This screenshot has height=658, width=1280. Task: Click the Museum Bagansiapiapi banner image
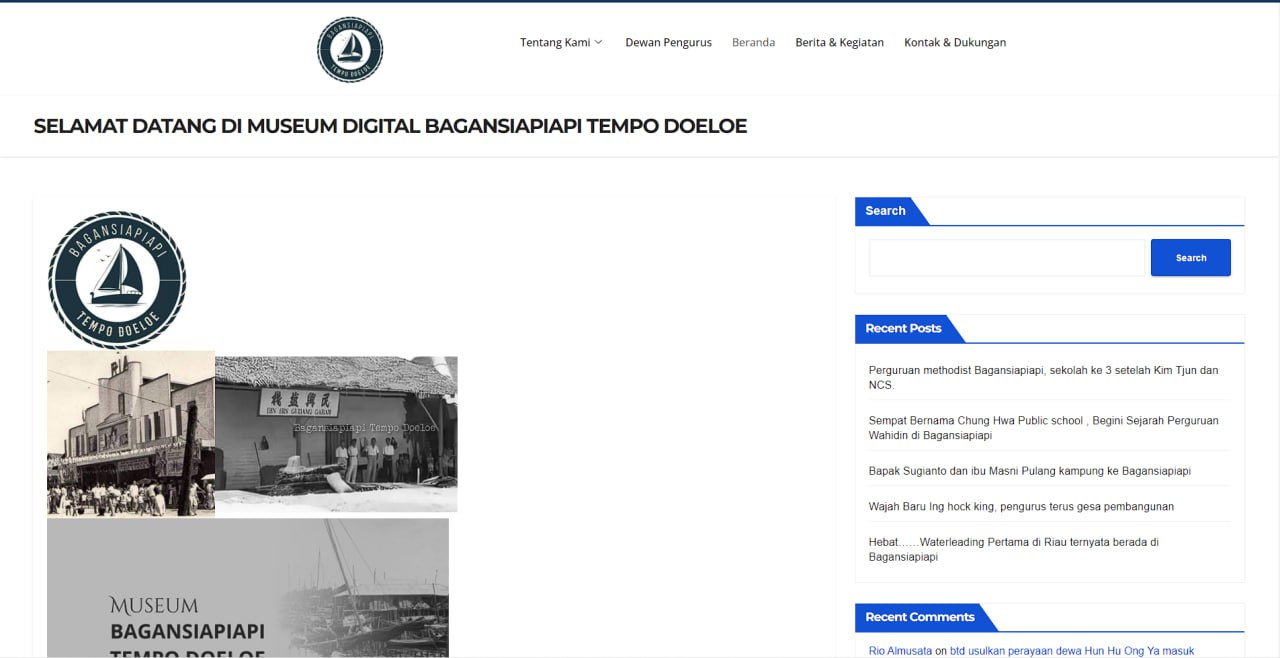tap(247, 588)
